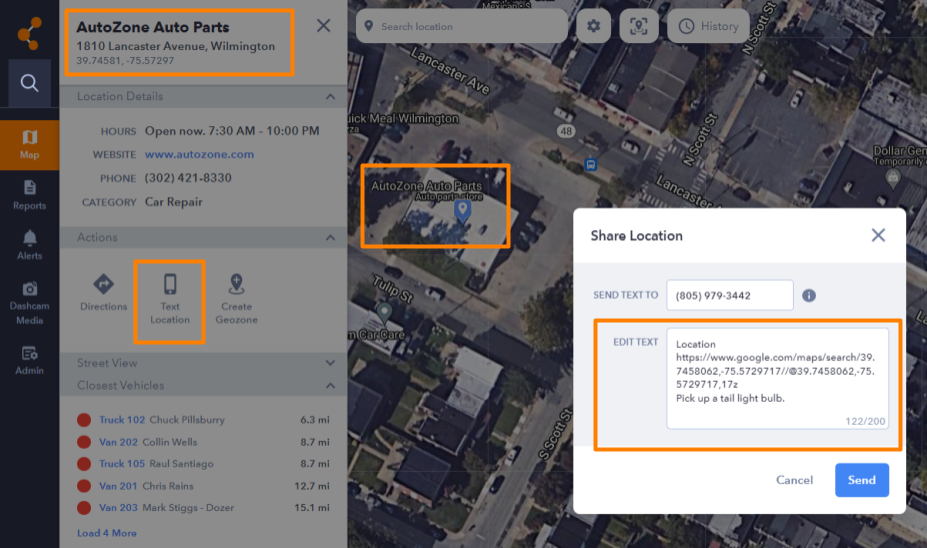Click inside the Edit Text message box
This screenshot has width=927, height=548.
coord(777,378)
